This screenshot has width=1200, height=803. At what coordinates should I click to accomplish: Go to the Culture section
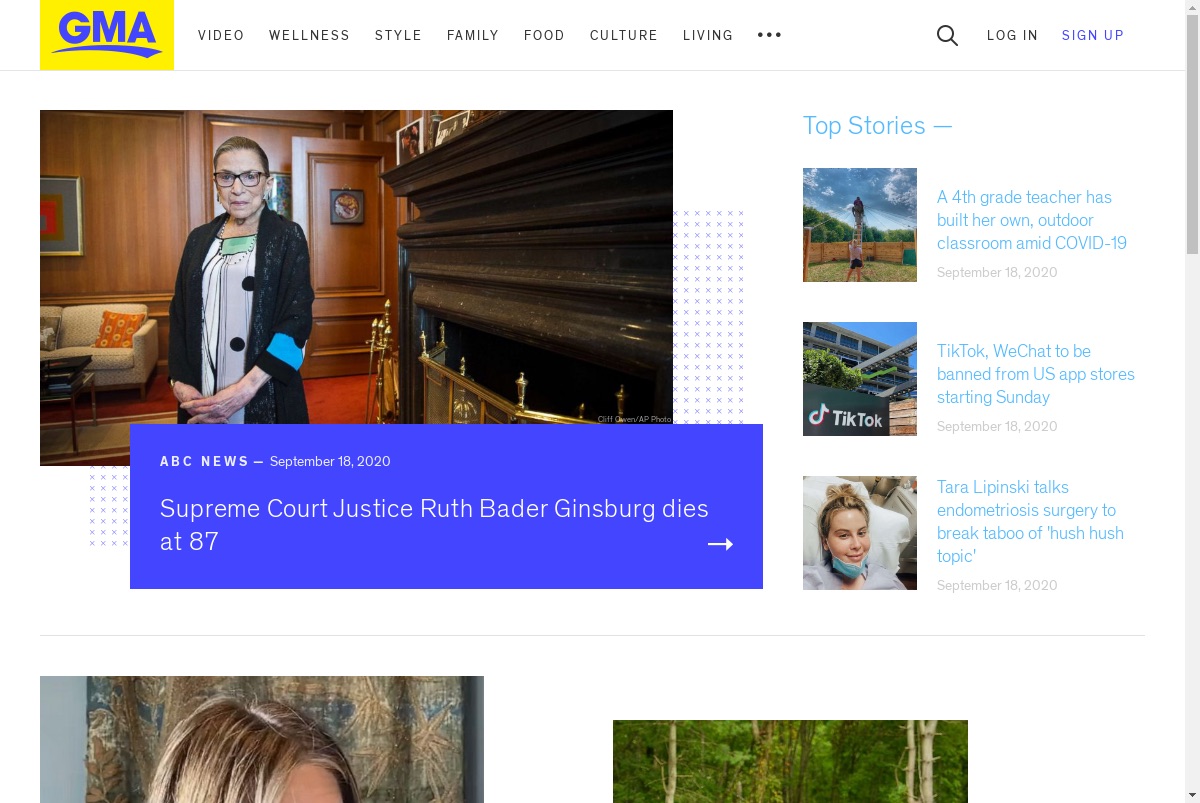[x=624, y=35]
